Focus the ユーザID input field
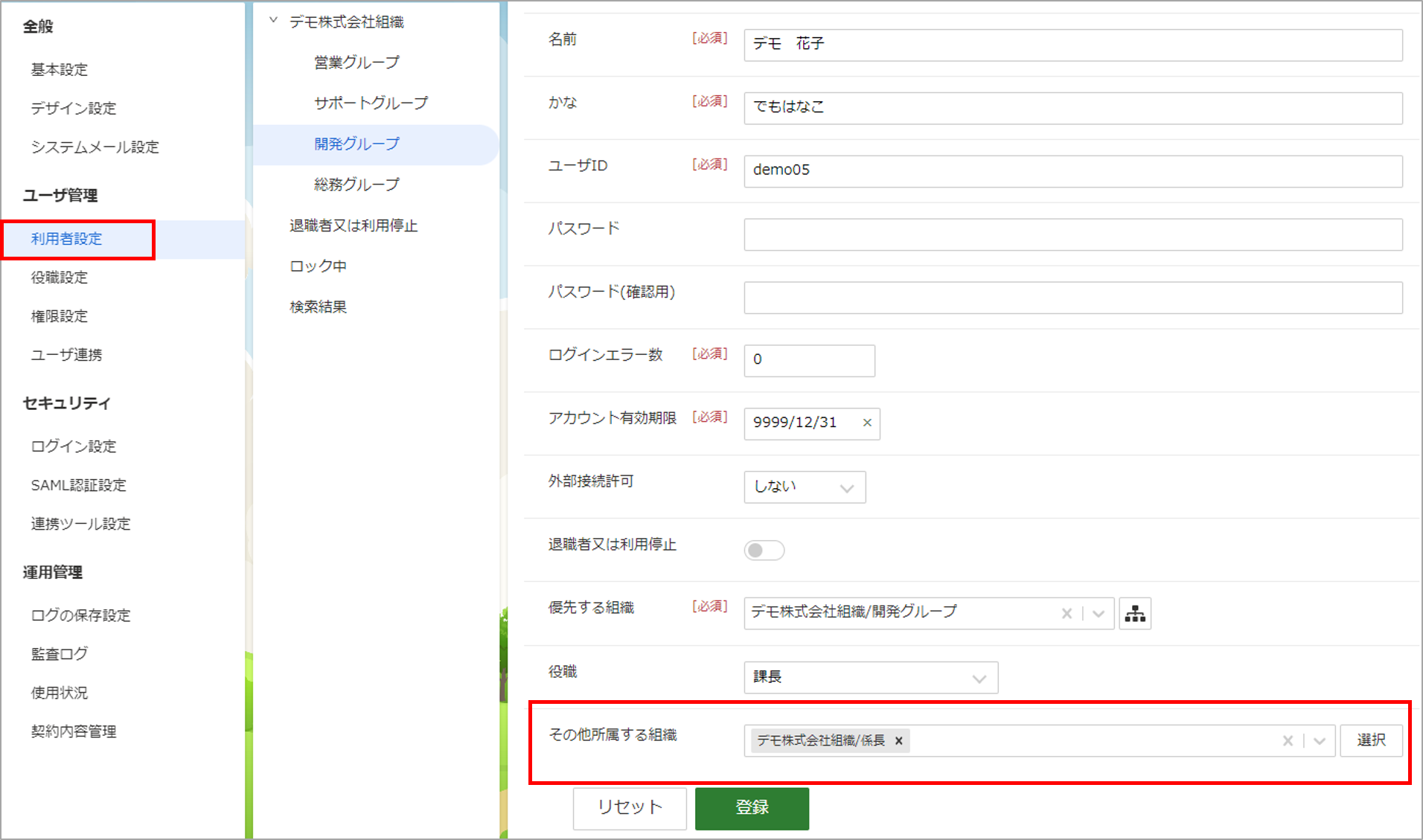The height and width of the screenshot is (840, 1423). coord(1073,171)
